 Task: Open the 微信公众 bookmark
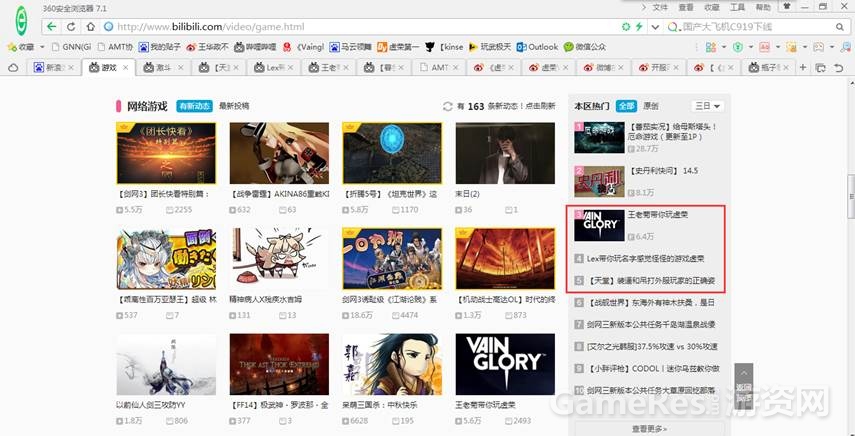click(x=585, y=47)
